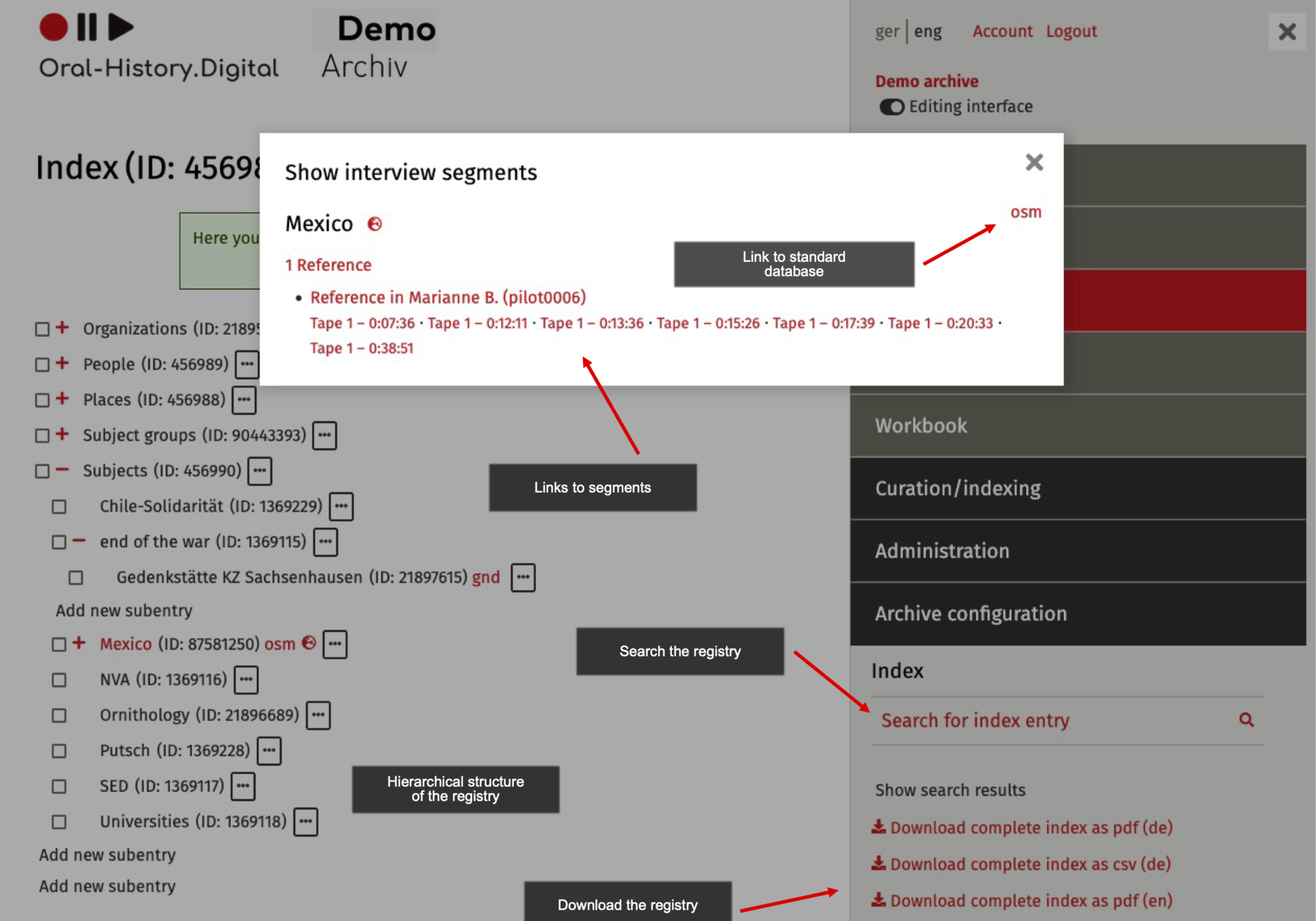Image resolution: width=1316 pixels, height=921 pixels.
Task: Toggle the Editing interface switch
Action: click(892, 107)
